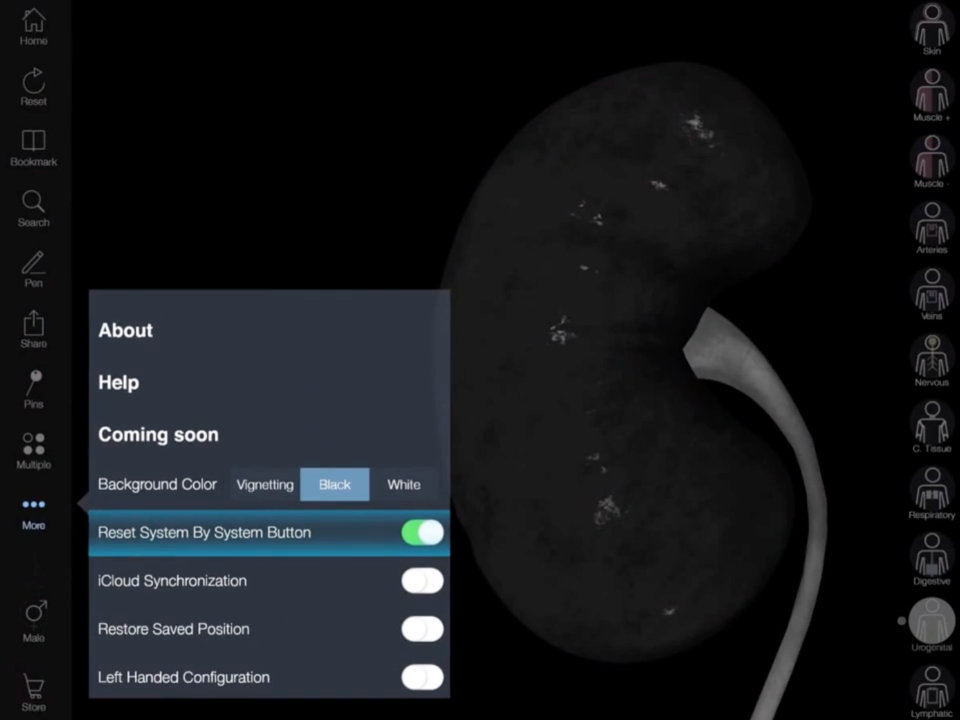This screenshot has height=720, width=960.
Task: Open the Pins tool
Action: (x=33, y=388)
